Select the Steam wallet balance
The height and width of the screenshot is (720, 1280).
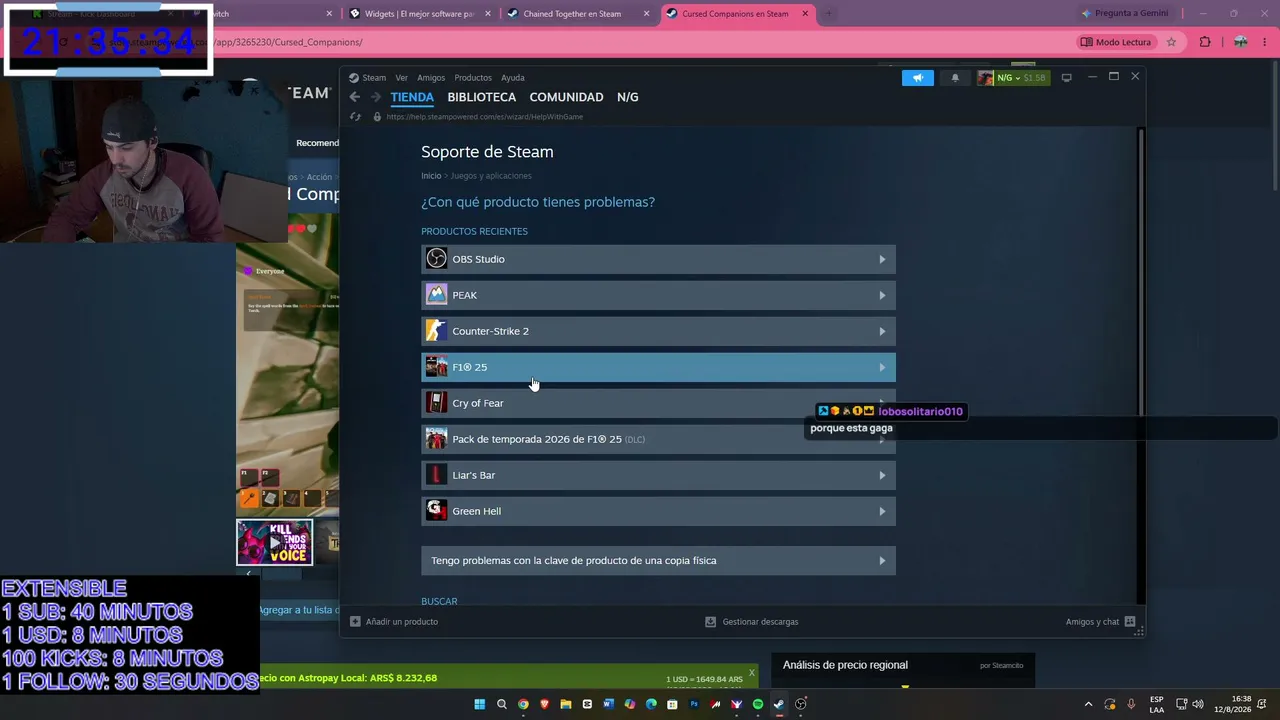point(1034,77)
